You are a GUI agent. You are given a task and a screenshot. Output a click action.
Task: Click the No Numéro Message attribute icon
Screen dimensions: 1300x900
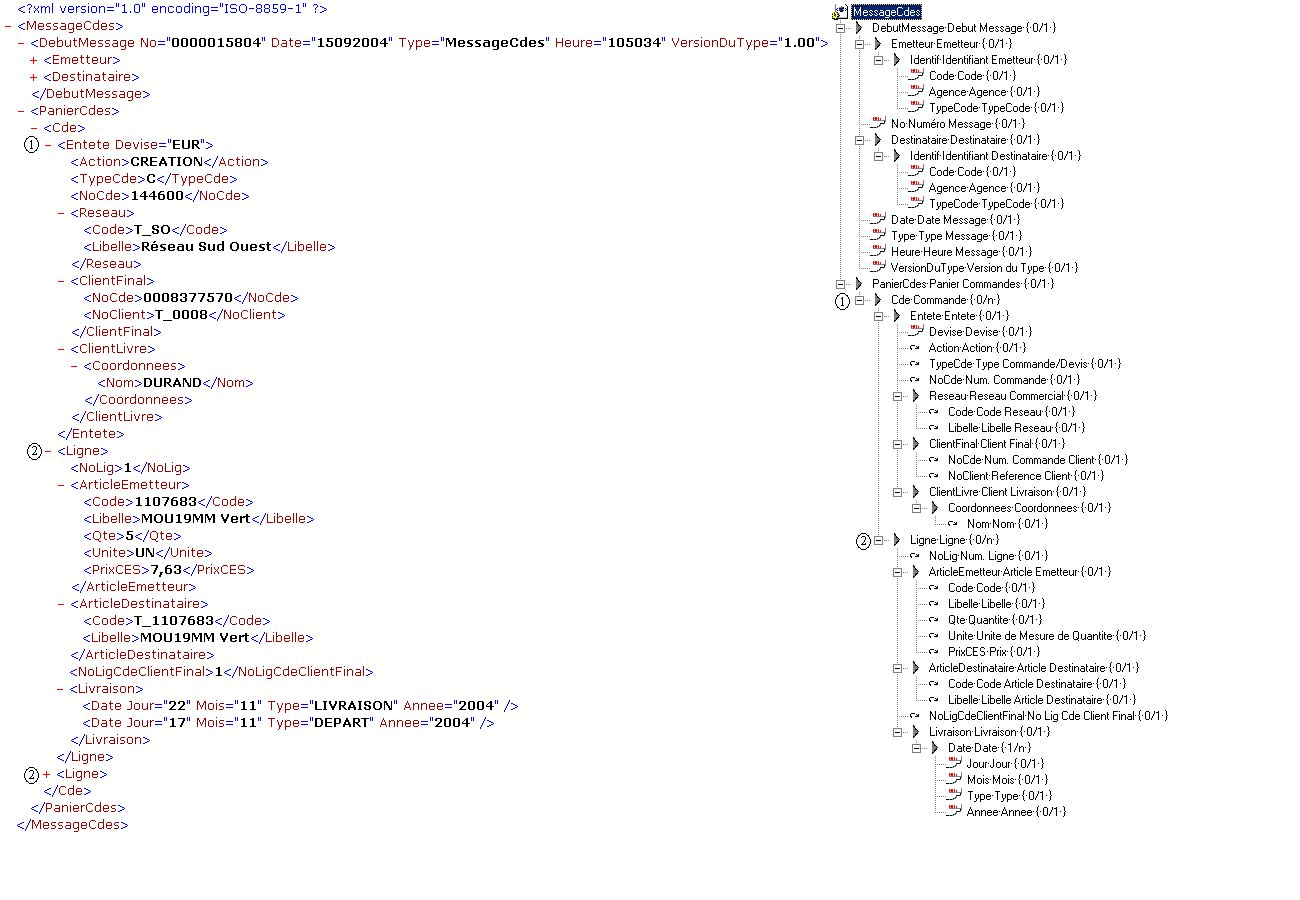click(877, 123)
